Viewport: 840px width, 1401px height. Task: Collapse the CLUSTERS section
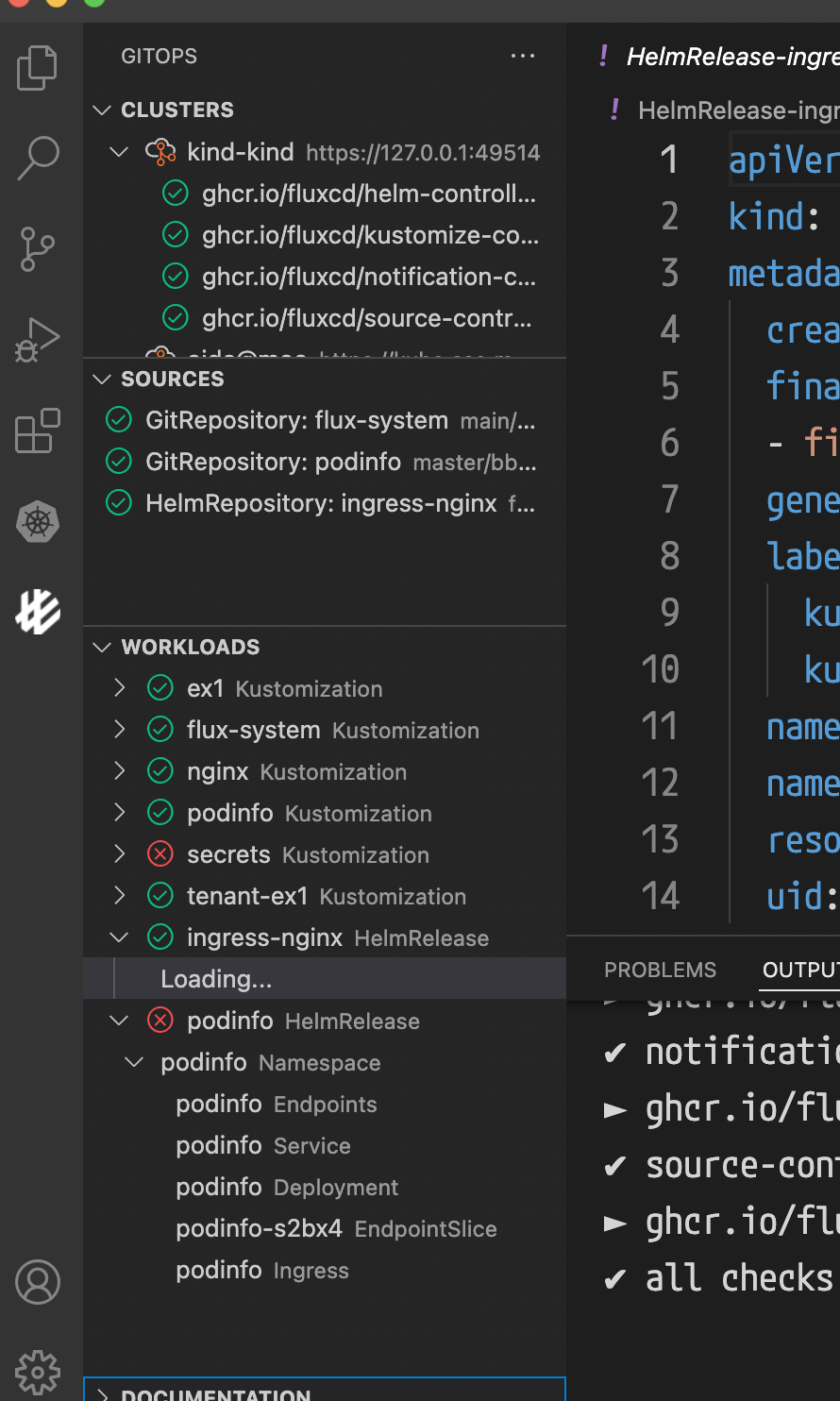pyautogui.click(x=102, y=110)
